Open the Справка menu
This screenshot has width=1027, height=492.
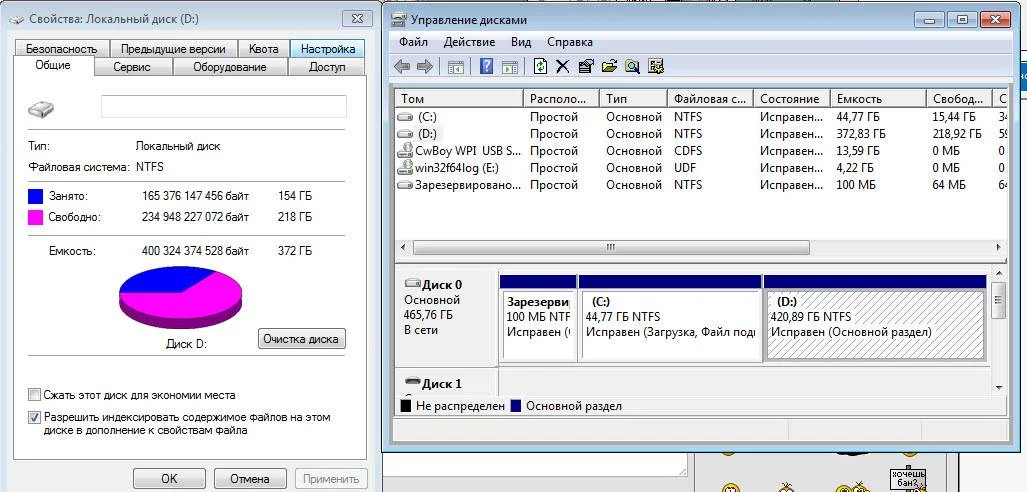point(570,42)
